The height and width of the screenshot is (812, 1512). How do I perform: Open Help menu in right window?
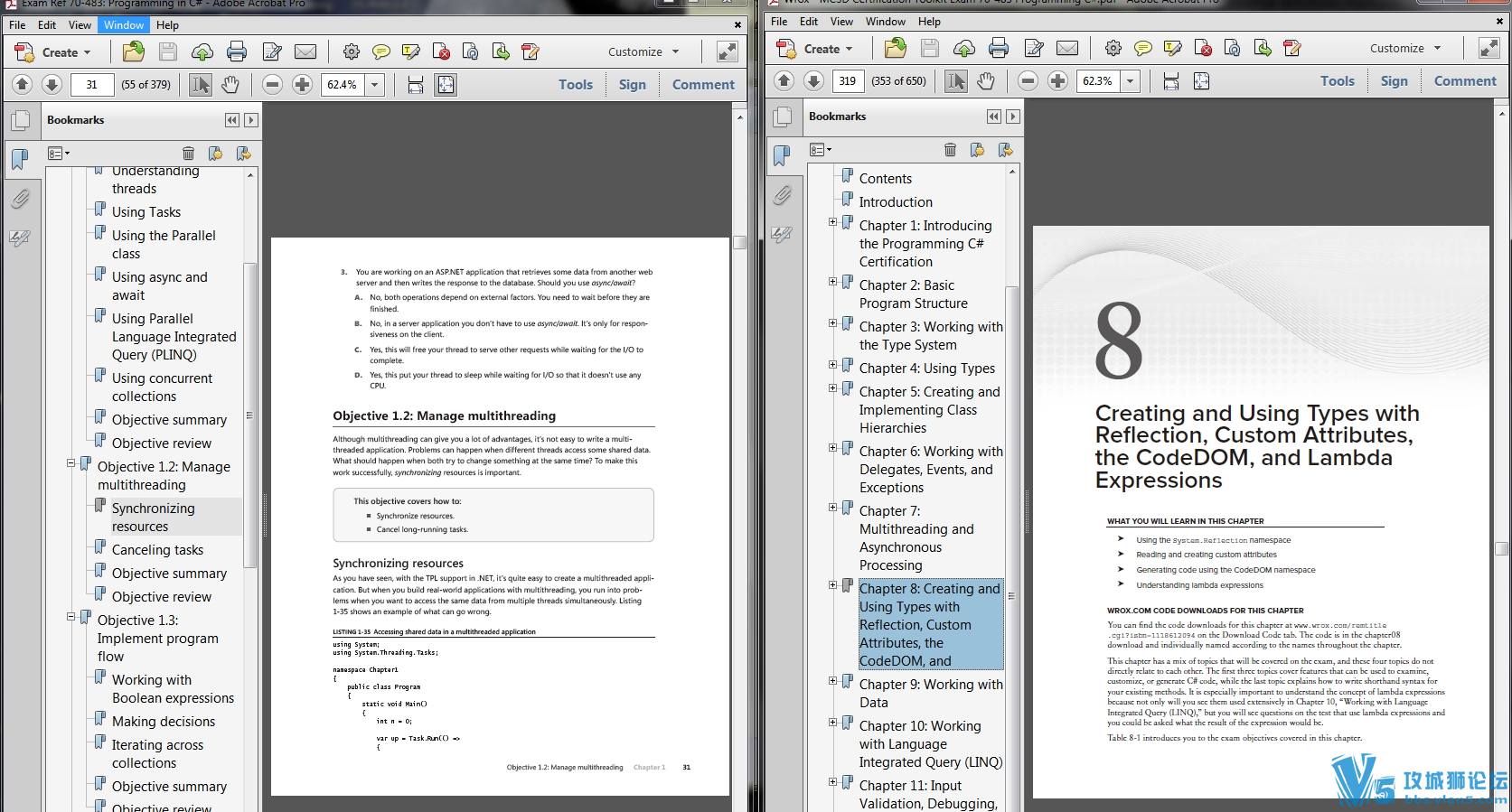coord(929,21)
